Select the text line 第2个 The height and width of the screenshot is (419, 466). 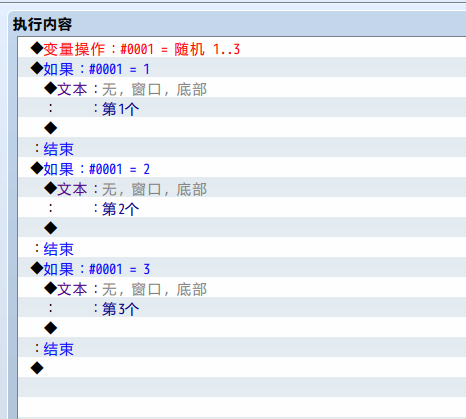(x=242, y=207)
